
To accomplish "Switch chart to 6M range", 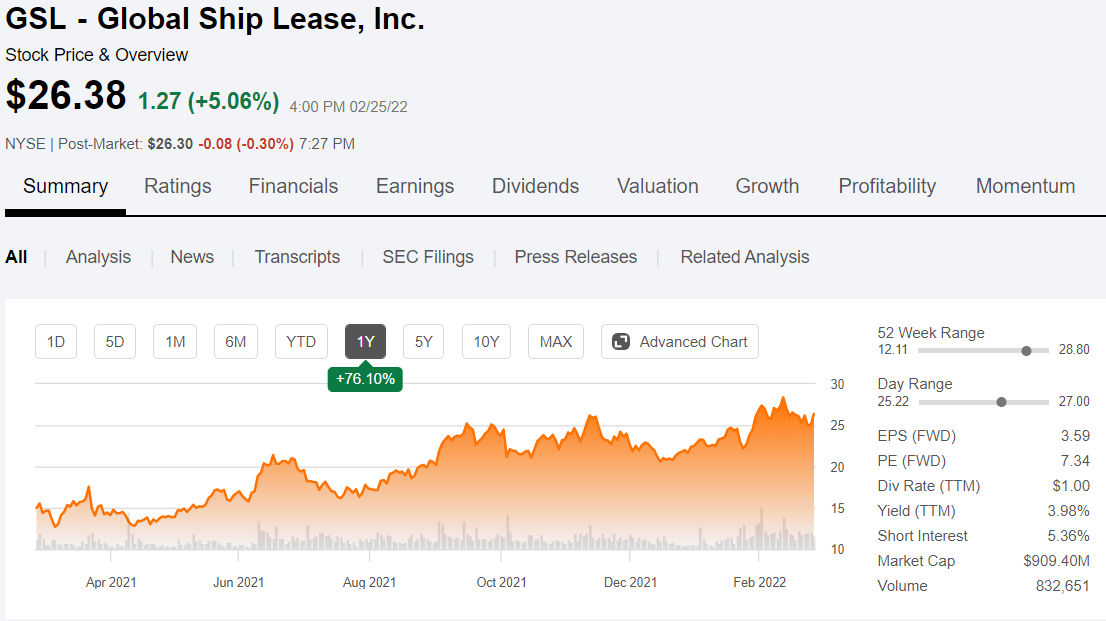I will 235,342.
